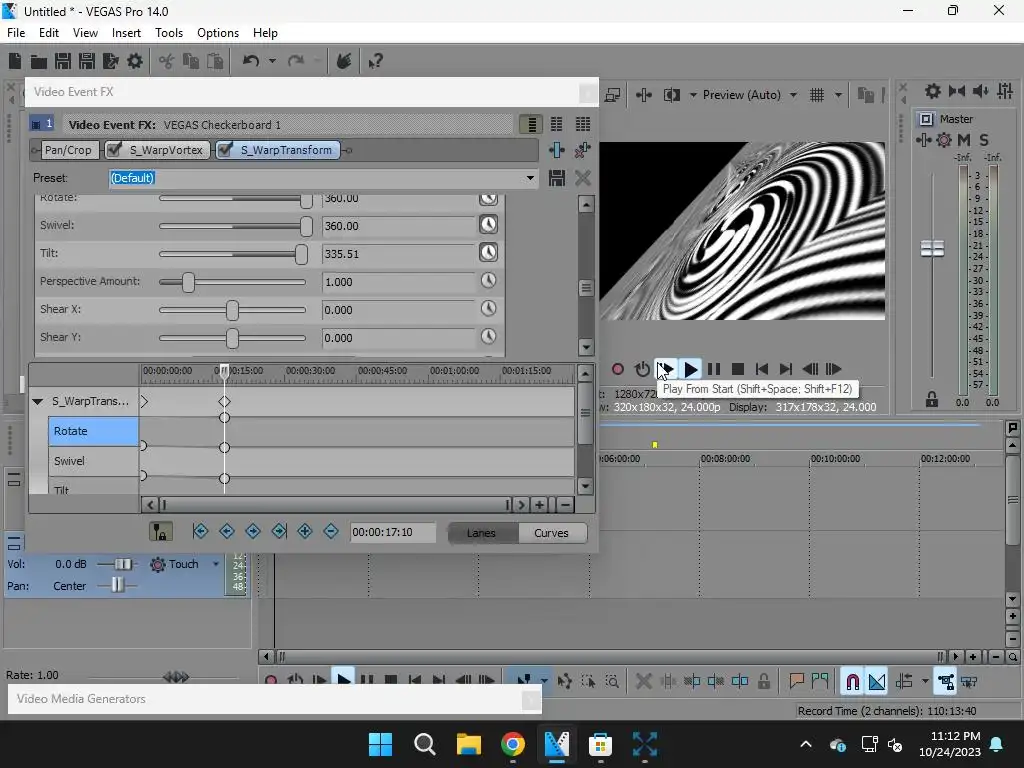Screen dimensions: 1024x768
Task: Click the Cut scissors icon
Action: pyautogui.click(x=167, y=61)
